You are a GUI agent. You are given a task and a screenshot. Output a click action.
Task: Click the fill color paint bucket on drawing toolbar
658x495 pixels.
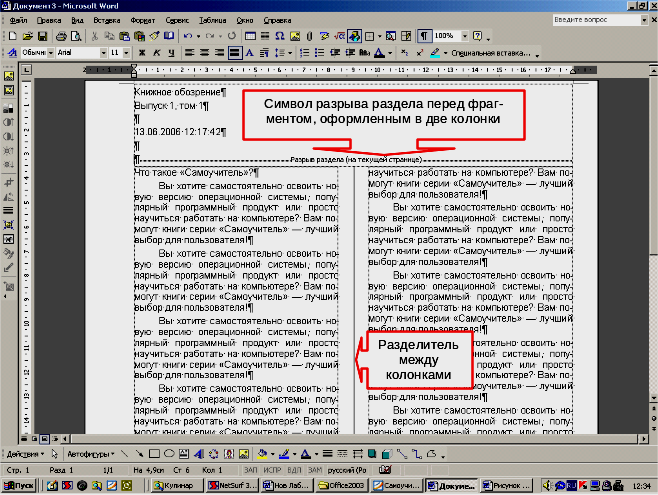click(x=262, y=453)
